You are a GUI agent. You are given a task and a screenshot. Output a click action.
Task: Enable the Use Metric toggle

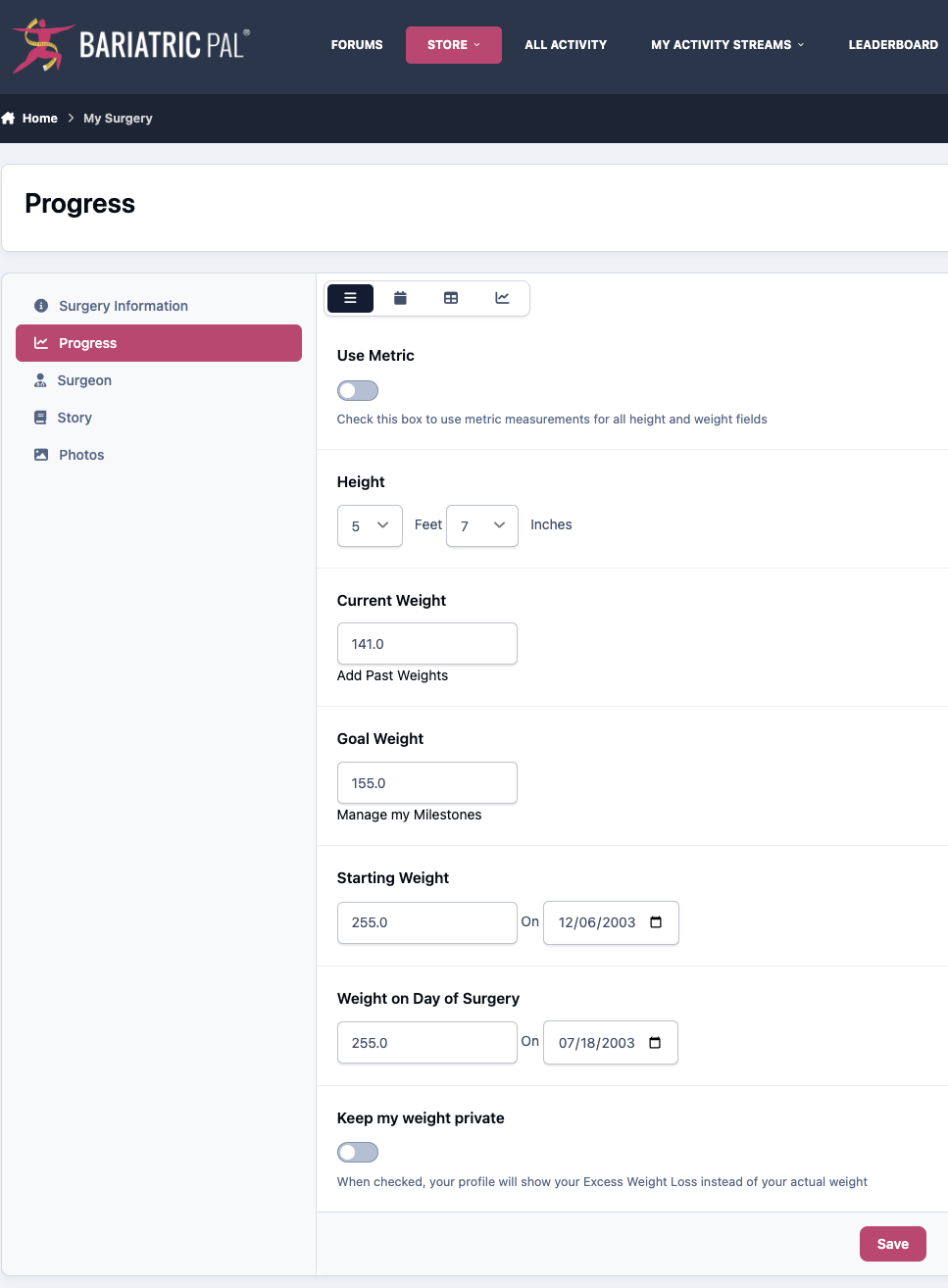pos(358,391)
